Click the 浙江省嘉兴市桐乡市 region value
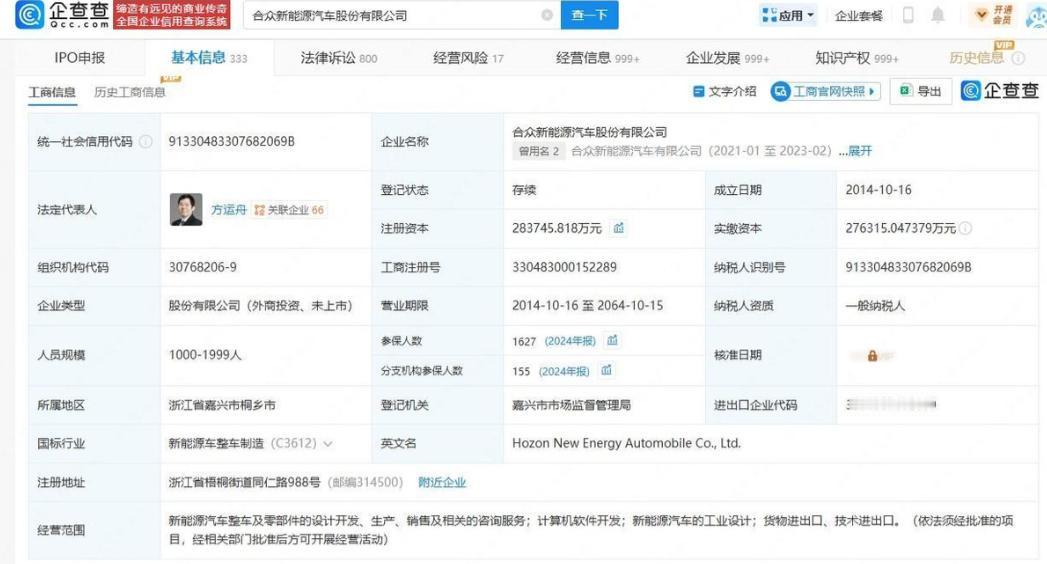Screen dimensions: 1047x564 (x=222, y=405)
